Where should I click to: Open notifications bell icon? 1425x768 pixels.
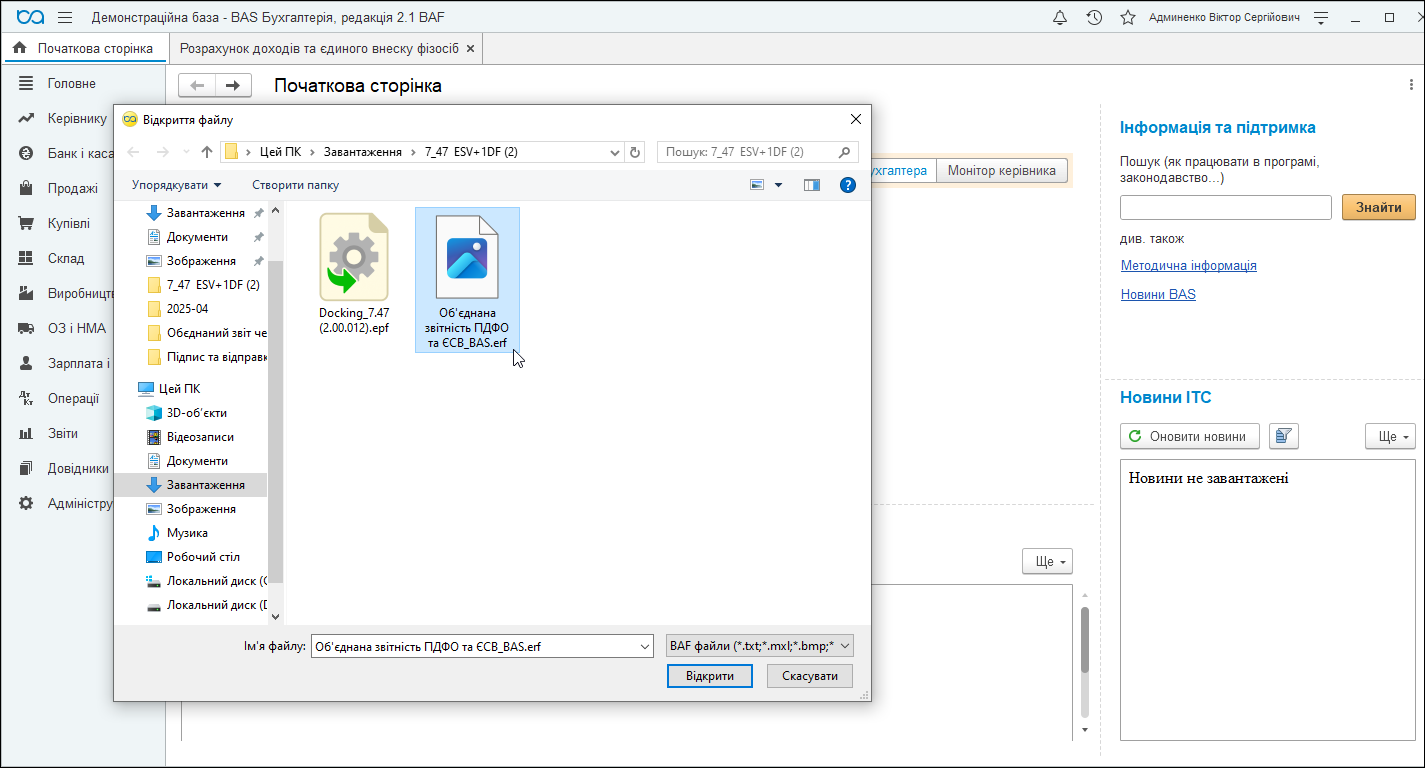[1060, 18]
